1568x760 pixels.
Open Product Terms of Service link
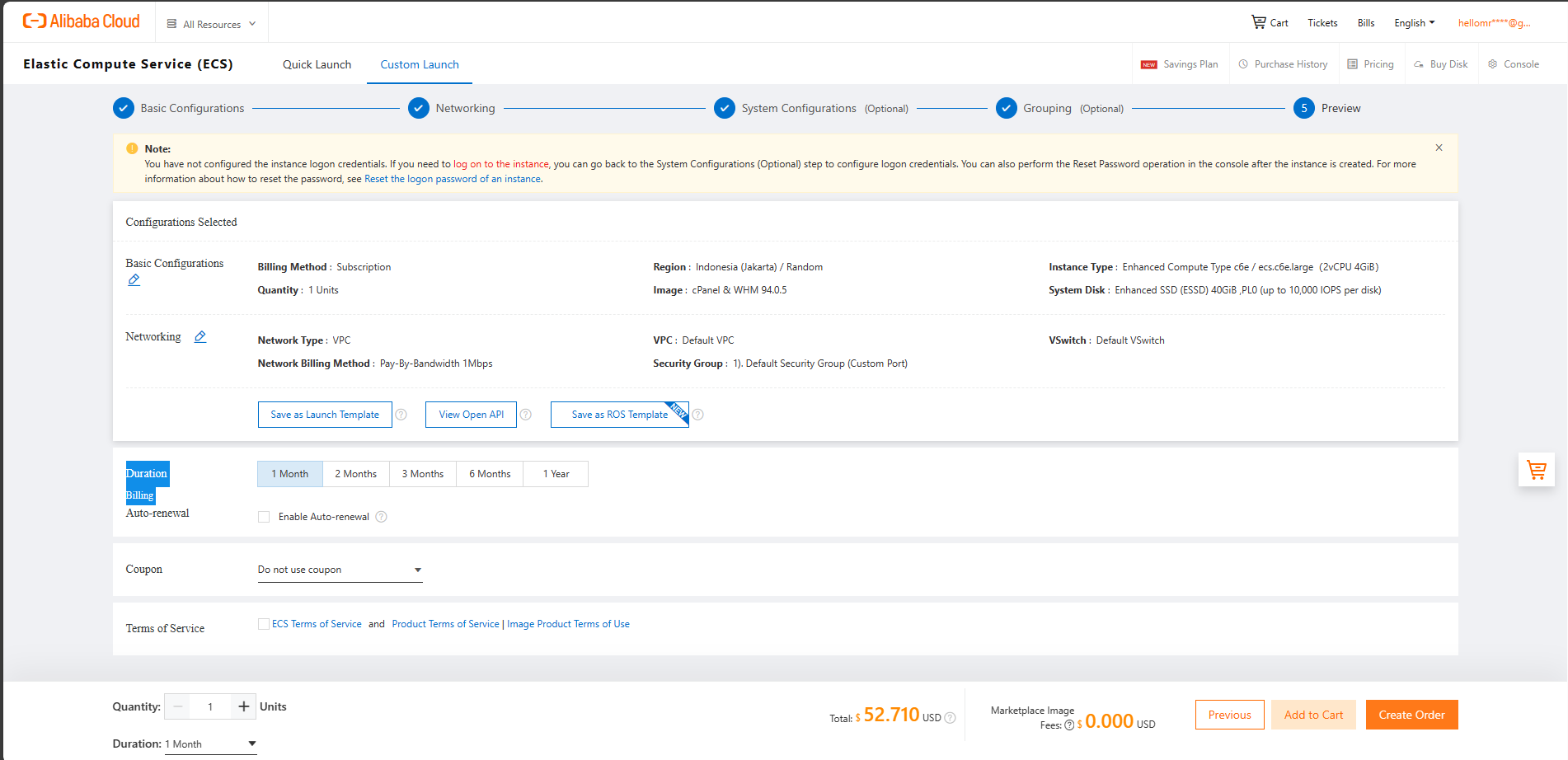pyautogui.click(x=445, y=624)
